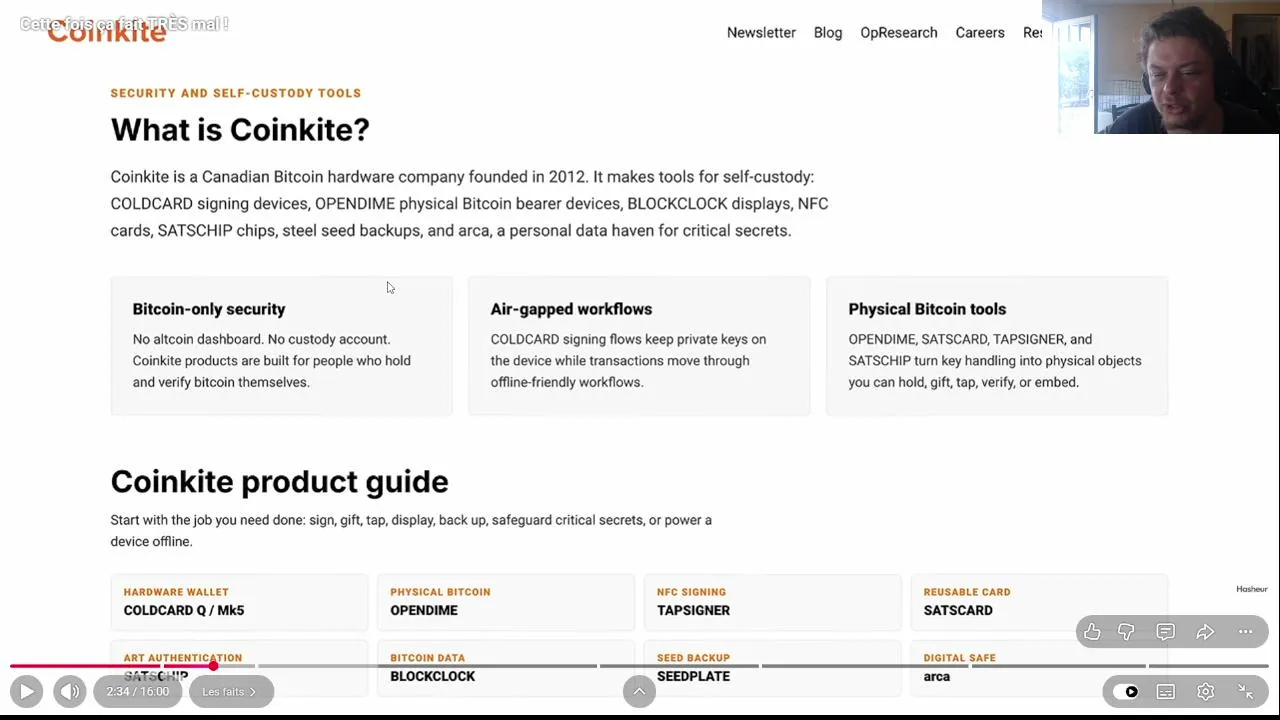Image resolution: width=1280 pixels, height=720 pixels.
Task: Open the comments panel icon
Action: coord(1165,632)
